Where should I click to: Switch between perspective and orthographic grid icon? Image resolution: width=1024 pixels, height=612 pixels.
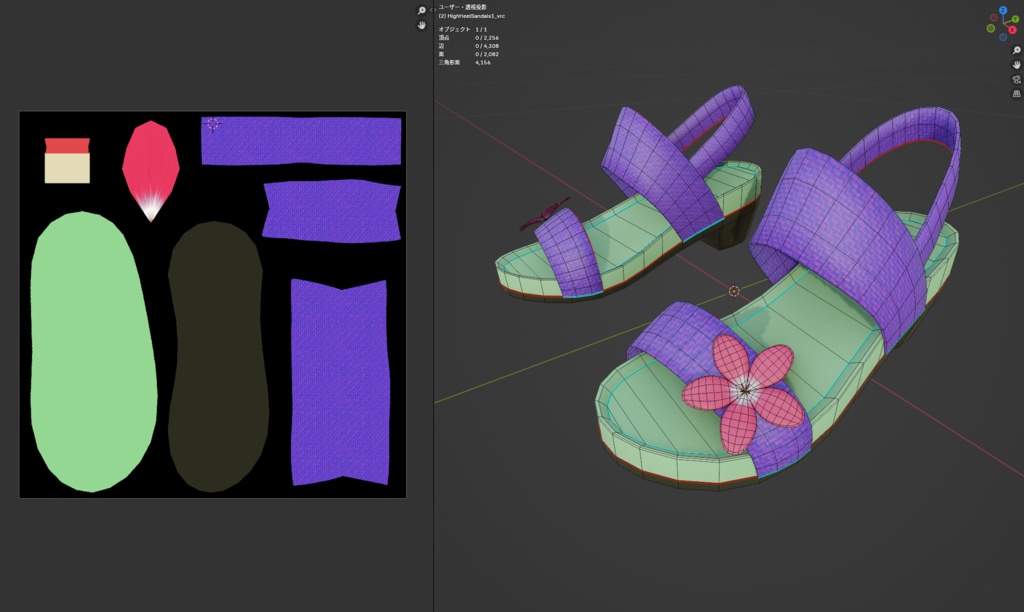1015,93
